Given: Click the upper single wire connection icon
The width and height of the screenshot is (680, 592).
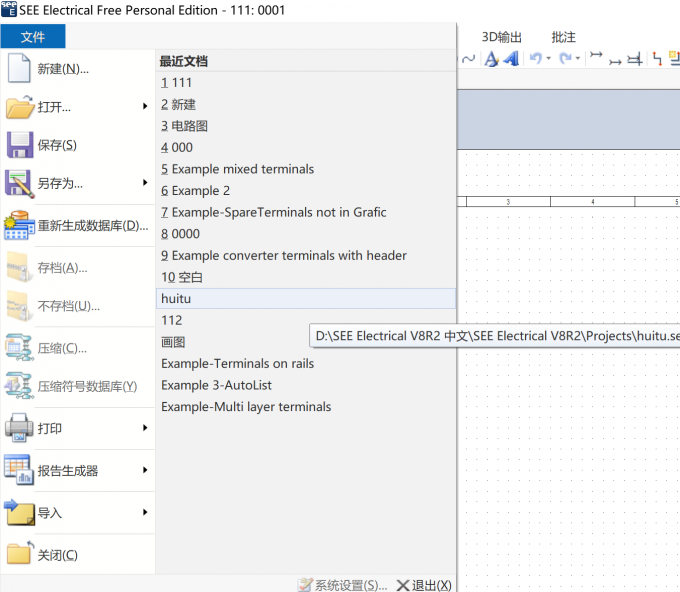Looking at the screenshot, I should (x=596, y=55).
